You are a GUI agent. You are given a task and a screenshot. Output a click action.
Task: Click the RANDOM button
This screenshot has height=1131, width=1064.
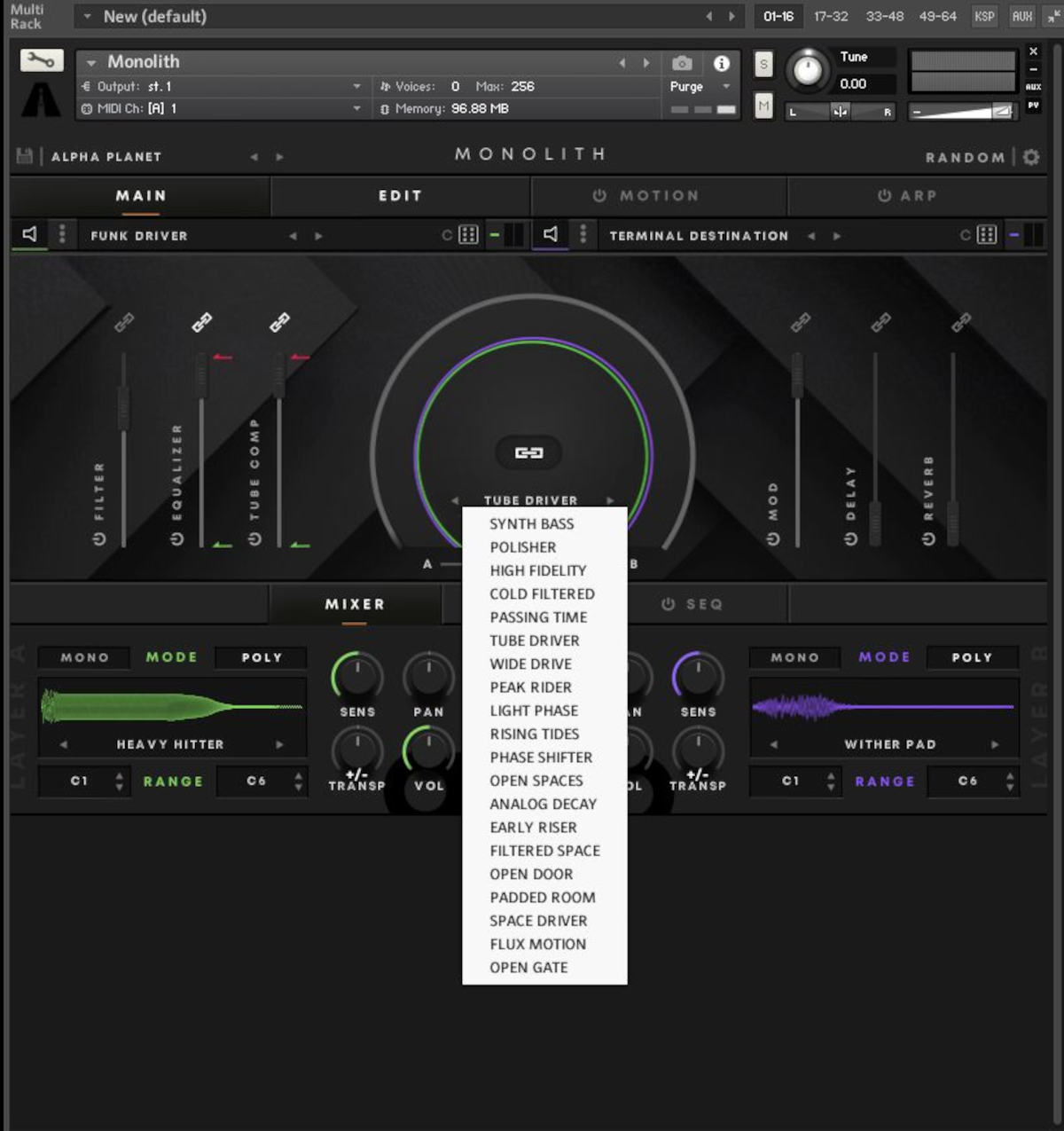click(x=966, y=157)
